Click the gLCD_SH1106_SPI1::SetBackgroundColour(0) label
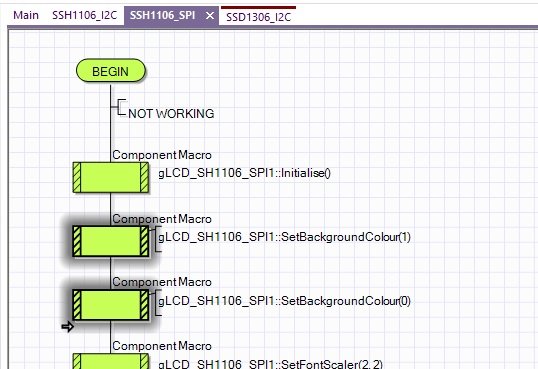 (x=284, y=301)
